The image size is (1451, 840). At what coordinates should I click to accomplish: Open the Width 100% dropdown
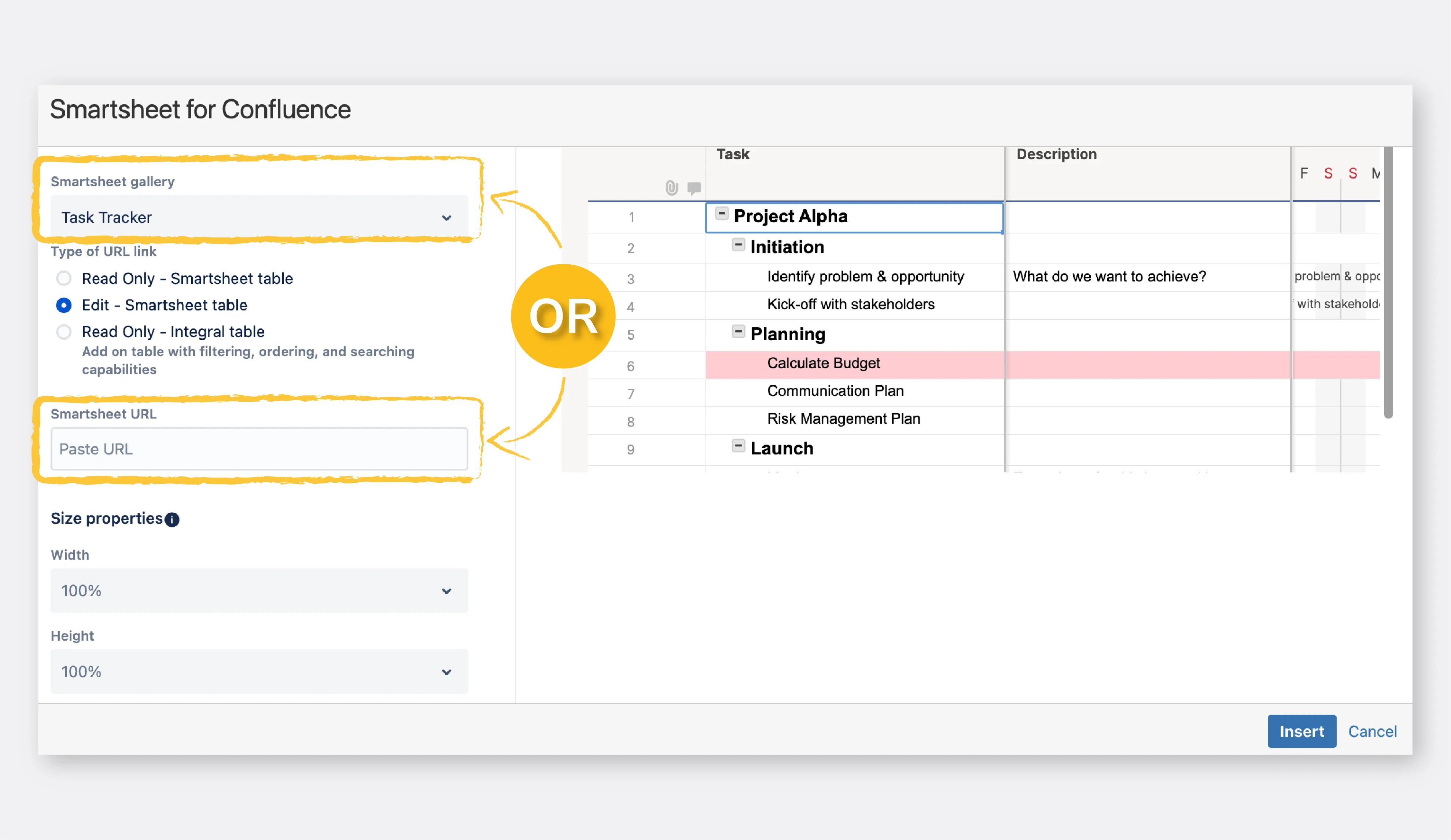[x=259, y=591]
